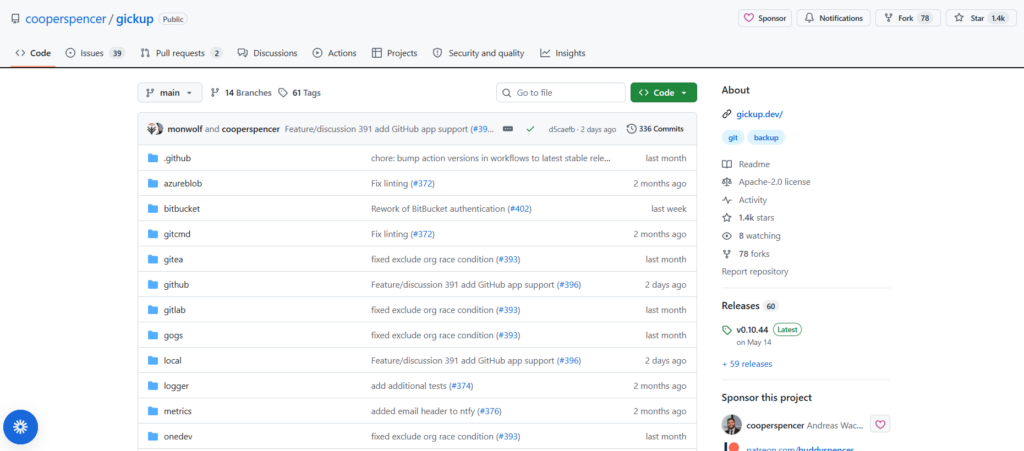Click the Sponsor button
1024x451 pixels.
click(x=765, y=18)
